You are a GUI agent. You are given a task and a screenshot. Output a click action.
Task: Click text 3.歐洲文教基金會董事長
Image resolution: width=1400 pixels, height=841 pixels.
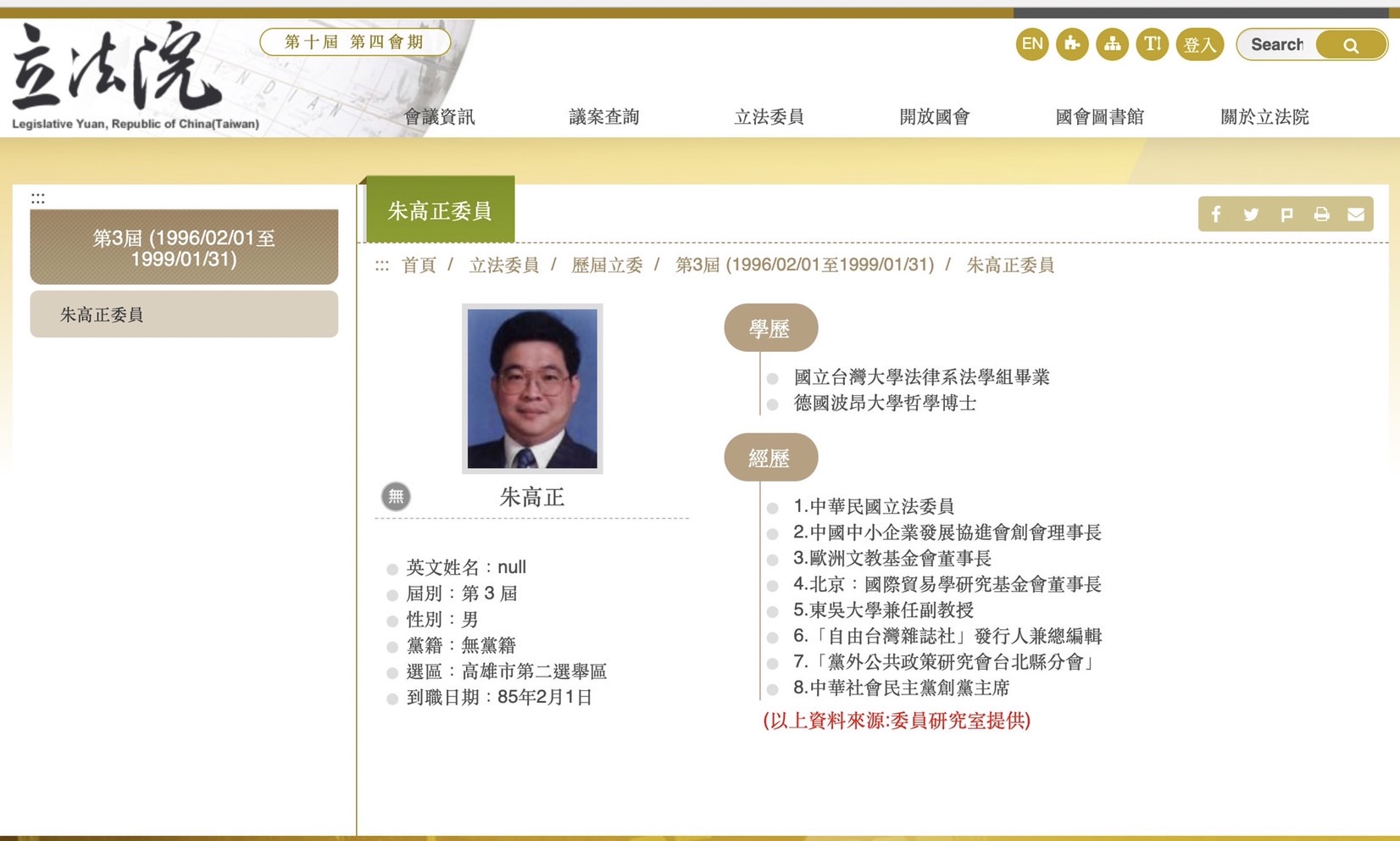tap(892, 558)
